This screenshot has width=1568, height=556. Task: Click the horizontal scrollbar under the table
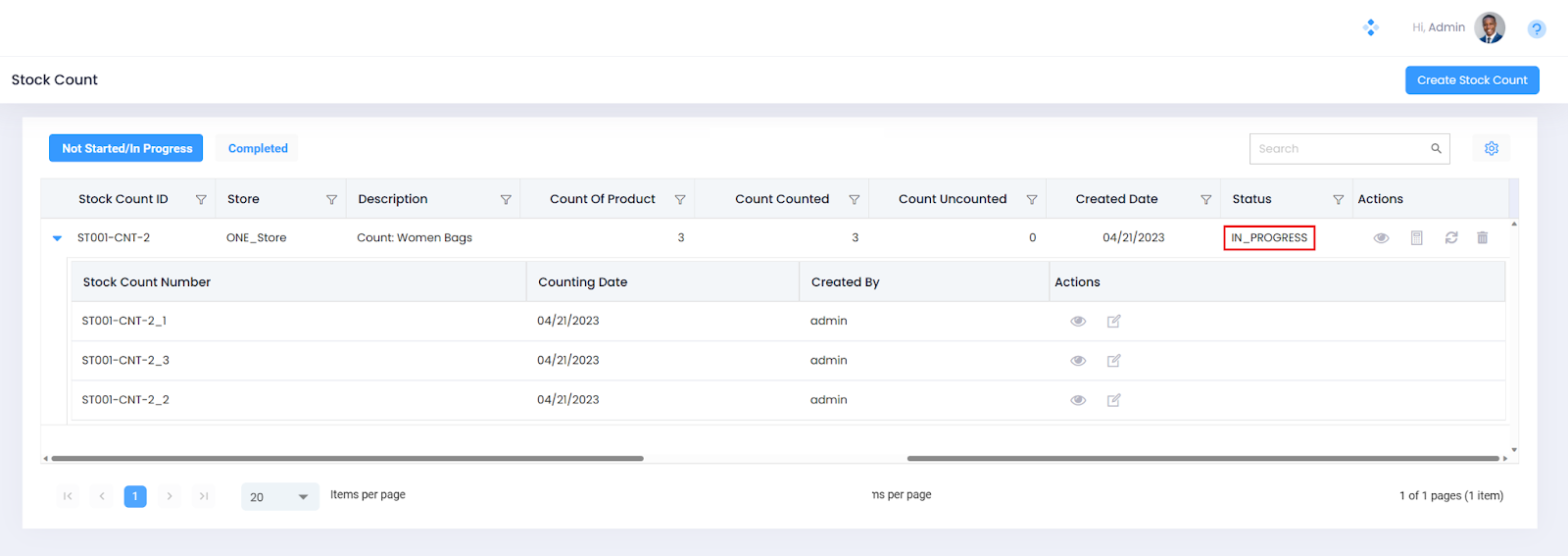[347, 458]
